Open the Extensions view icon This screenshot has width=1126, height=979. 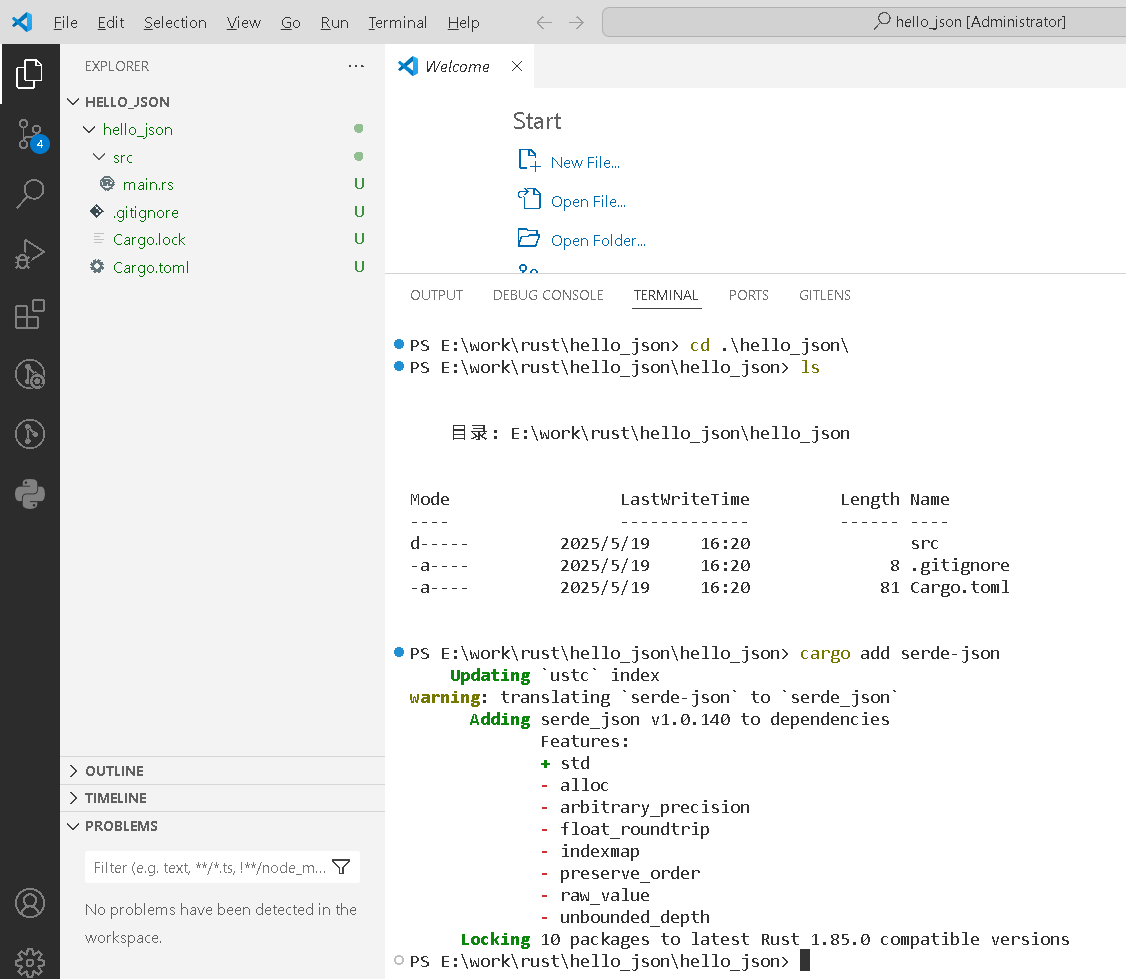30,314
